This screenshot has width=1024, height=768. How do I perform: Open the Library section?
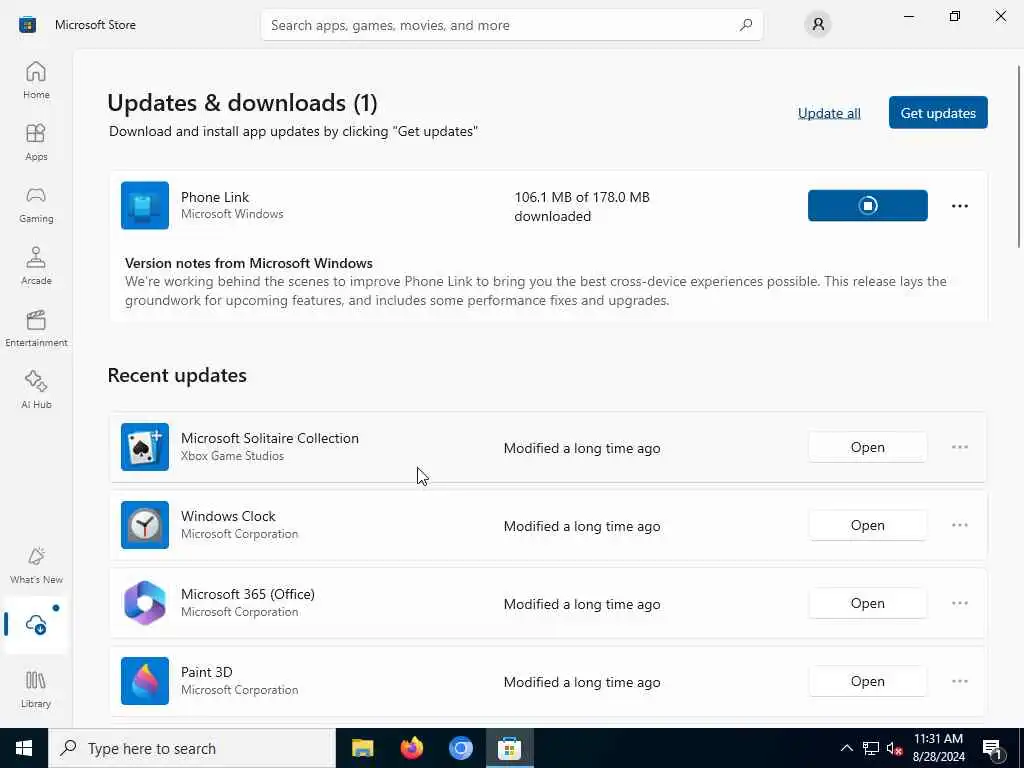pyautogui.click(x=36, y=689)
